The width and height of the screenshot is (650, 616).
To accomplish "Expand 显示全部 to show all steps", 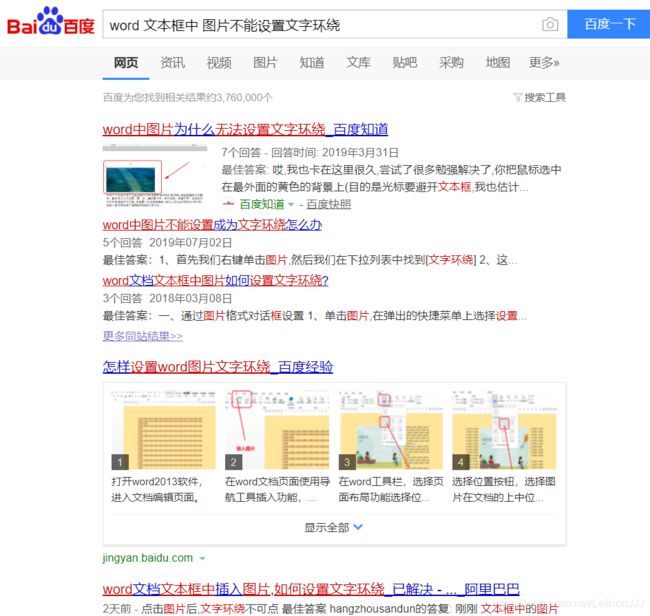I will tap(334, 528).
